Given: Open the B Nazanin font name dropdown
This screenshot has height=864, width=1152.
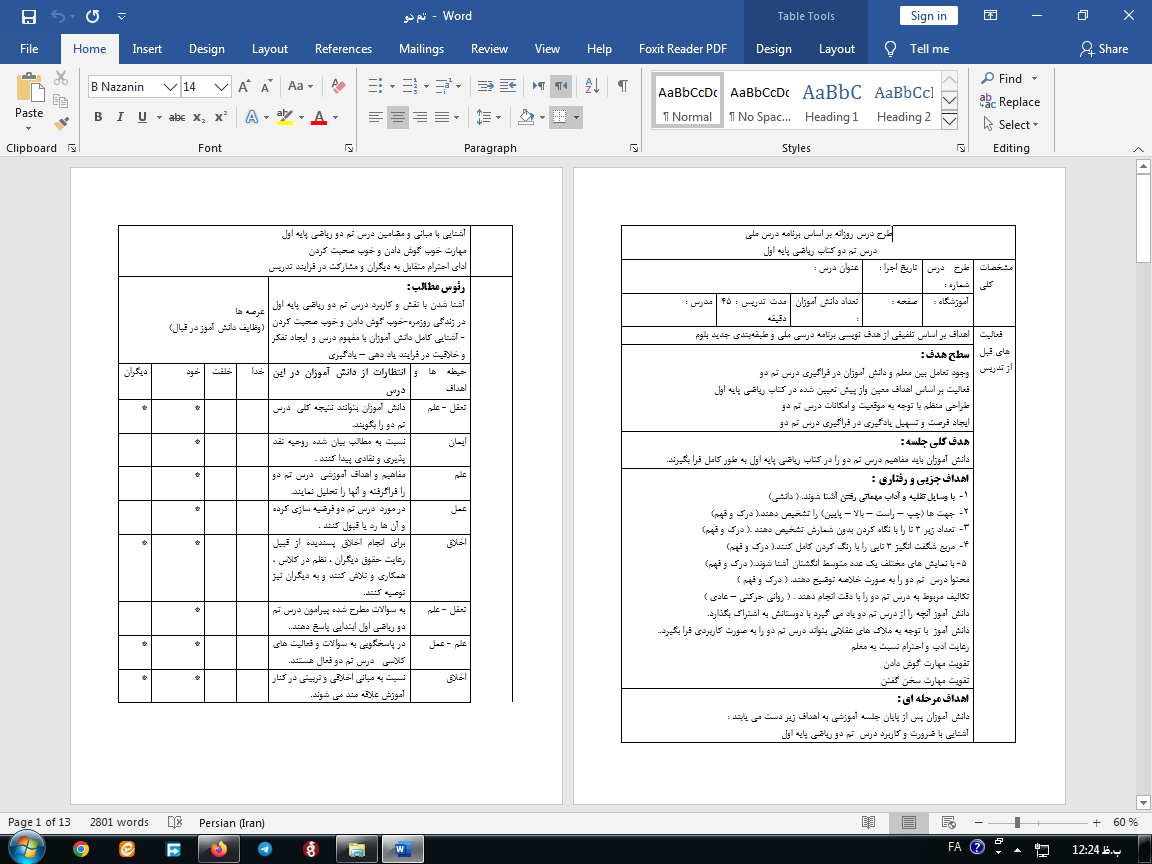Looking at the screenshot, I should 171,87.
